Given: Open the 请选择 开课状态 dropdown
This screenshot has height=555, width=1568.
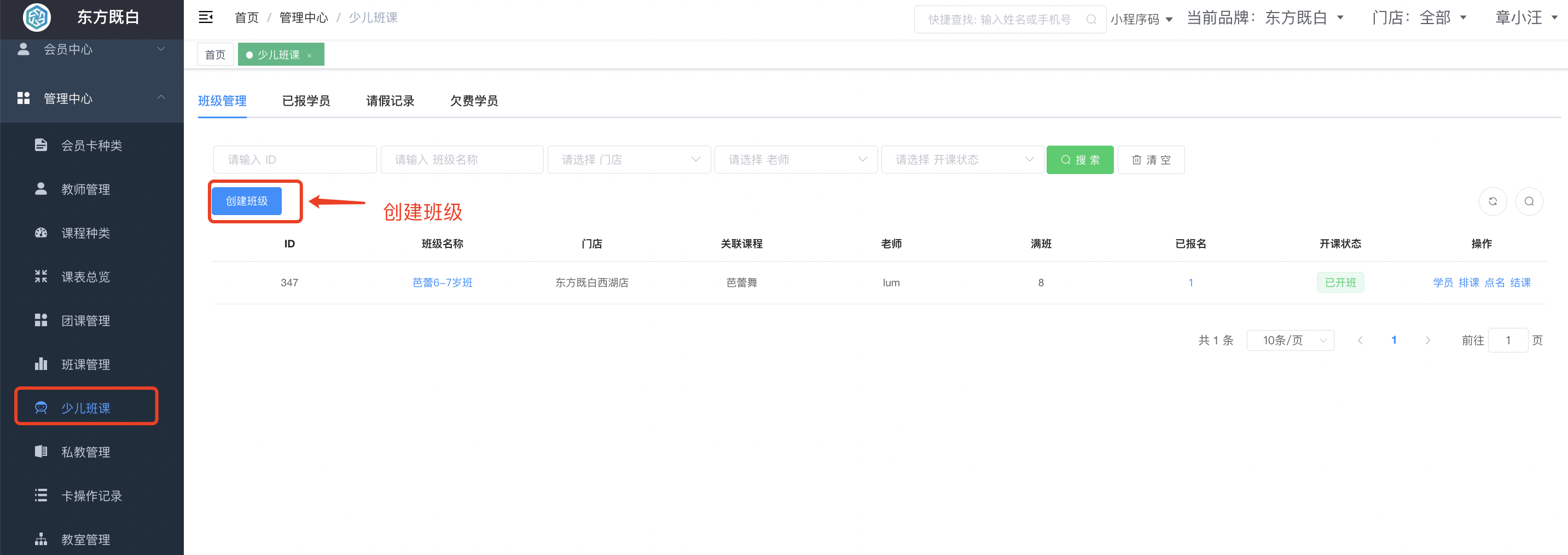Looking at the screenshot, I should tap(962, 160).
